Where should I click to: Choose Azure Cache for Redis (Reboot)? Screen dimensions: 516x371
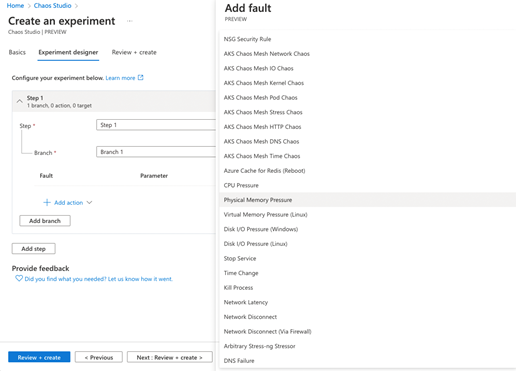[368, 171]
